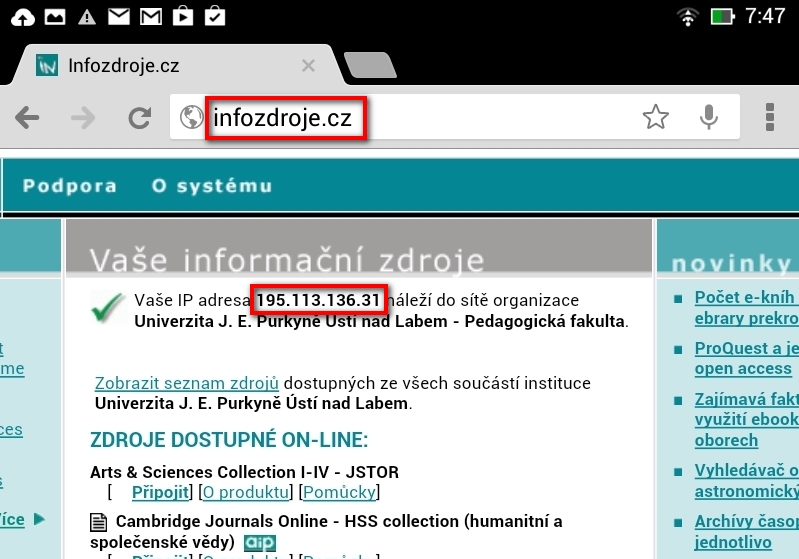Tap the globe site info icon
The width and height of the screenshot is (799, 559).
coord(192,117)
